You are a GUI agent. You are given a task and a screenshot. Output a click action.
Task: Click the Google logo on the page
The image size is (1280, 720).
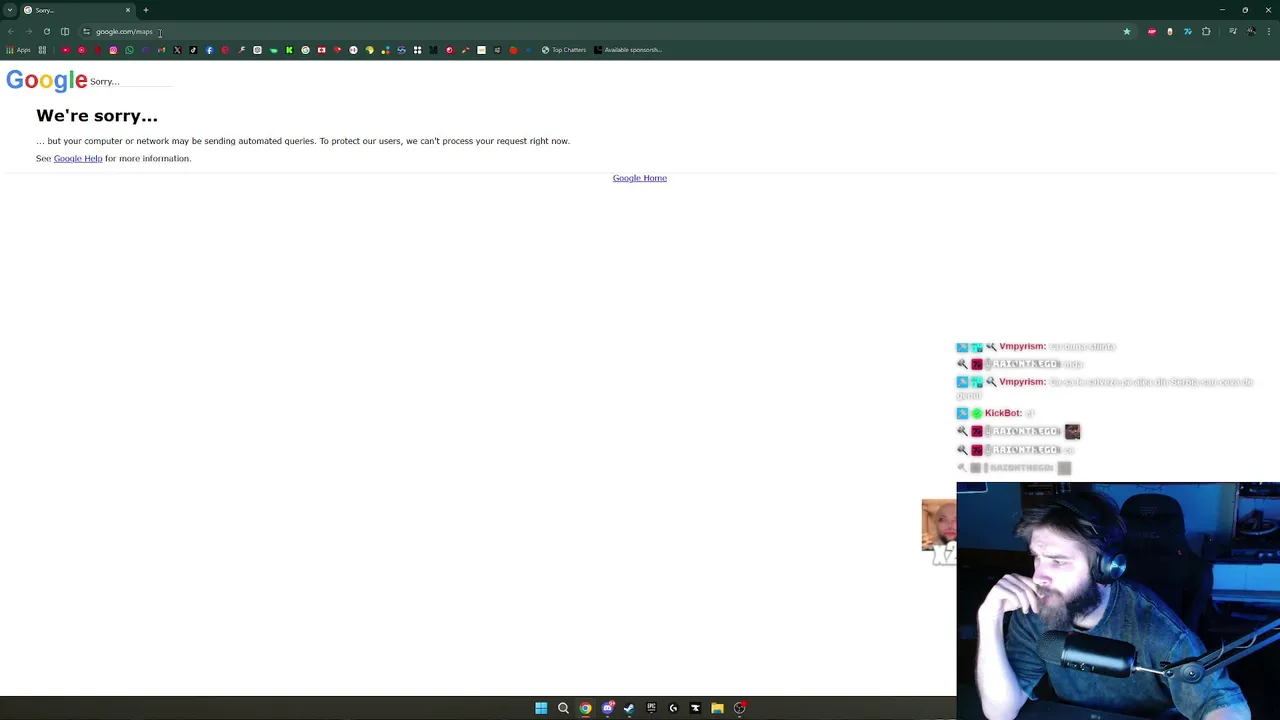[47, 80]
